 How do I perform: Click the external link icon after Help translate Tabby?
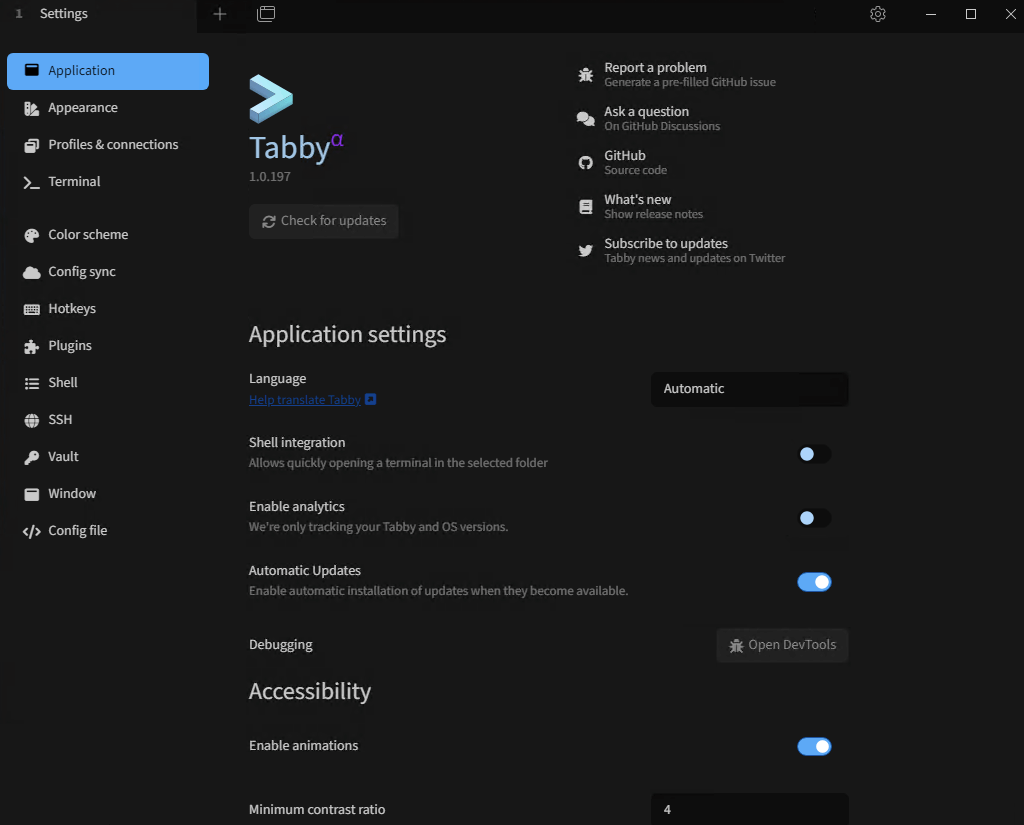pyautogui.click(x=370, y=399)
